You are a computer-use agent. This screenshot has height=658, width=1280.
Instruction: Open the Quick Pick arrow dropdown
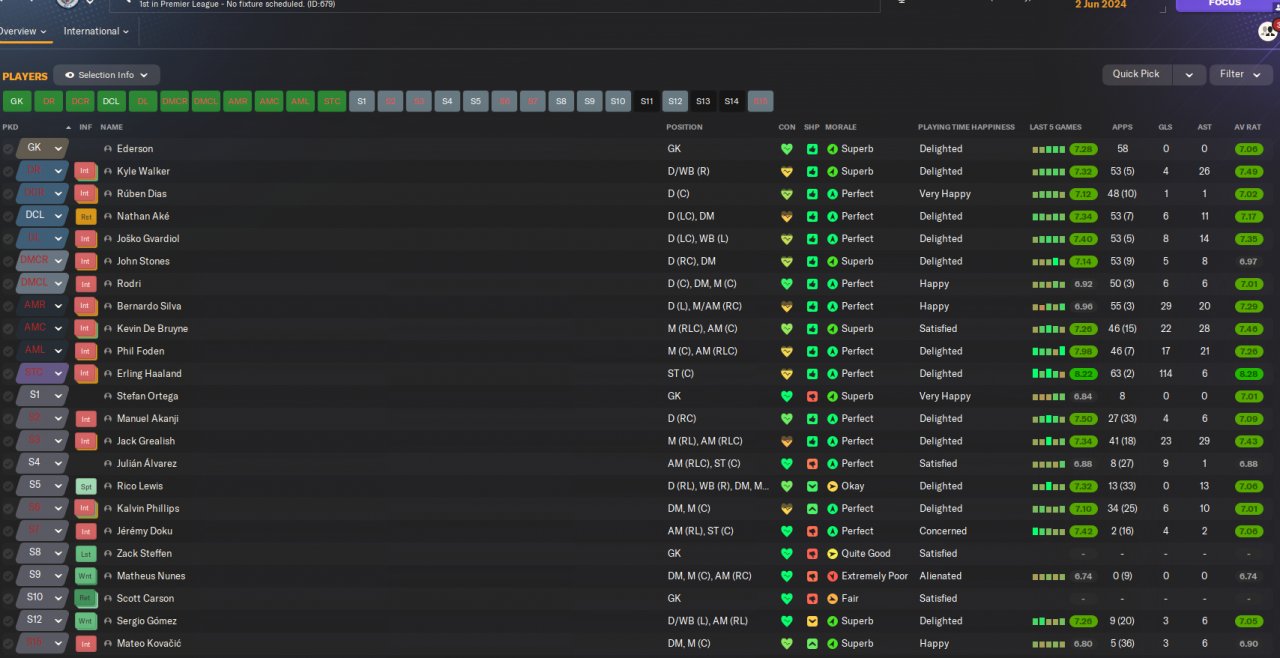pyautogui.click(x=1188, y=74)
